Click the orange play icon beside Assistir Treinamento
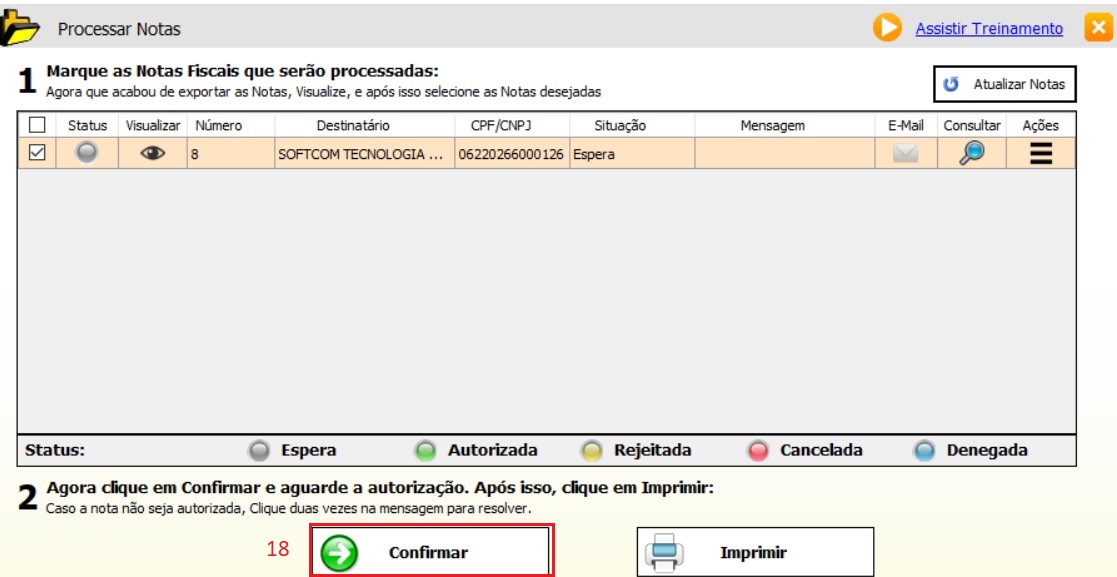Image resolution: width=1117 pixels, height=577 pixels. pos(886,28)
